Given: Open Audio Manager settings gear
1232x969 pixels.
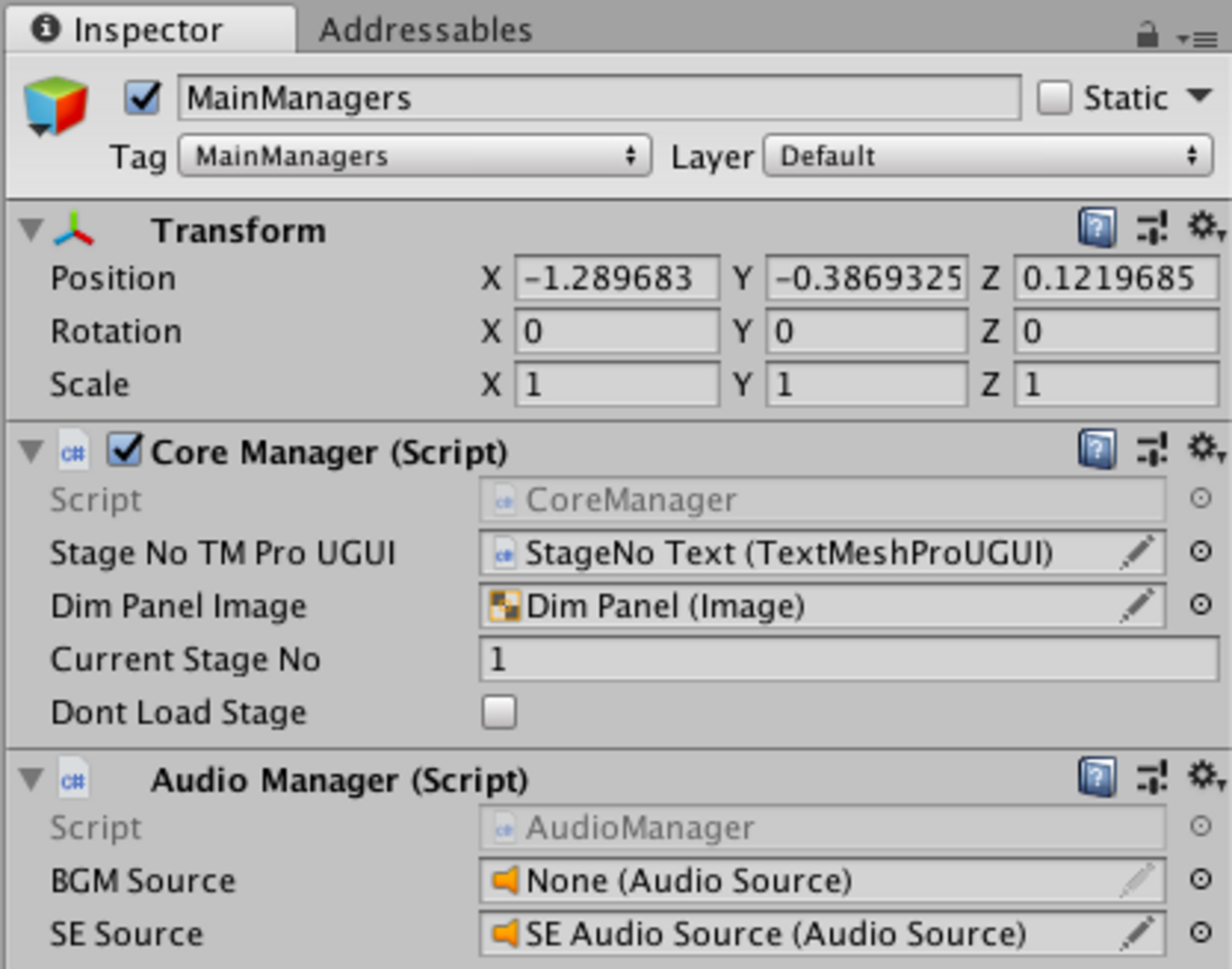Looking at the screenshot, I should 1205,777.
